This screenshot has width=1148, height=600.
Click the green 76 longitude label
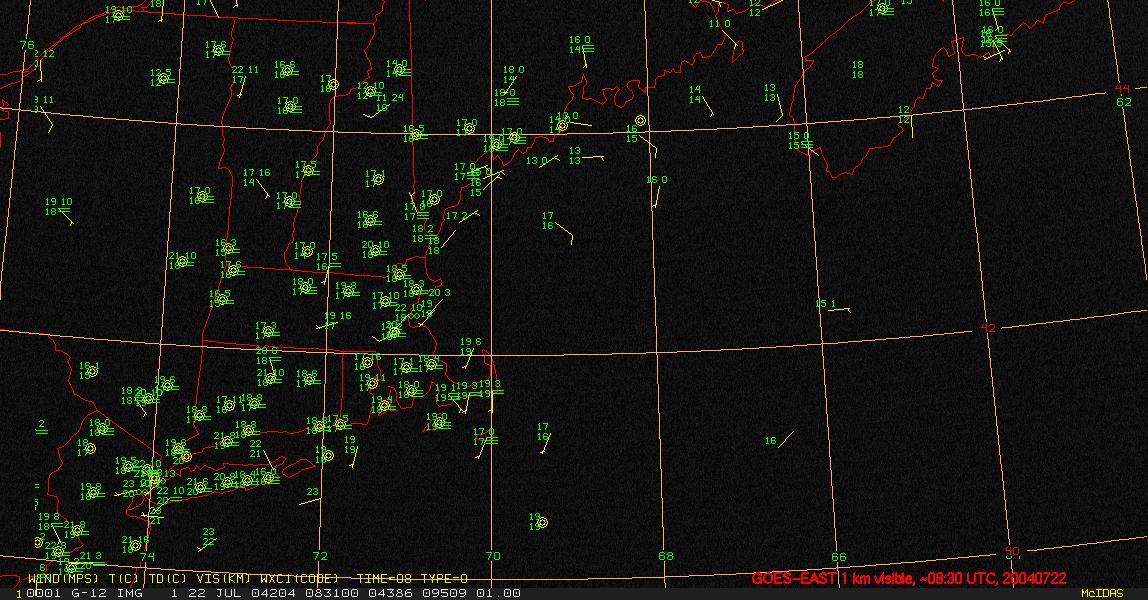coord(27,45)
